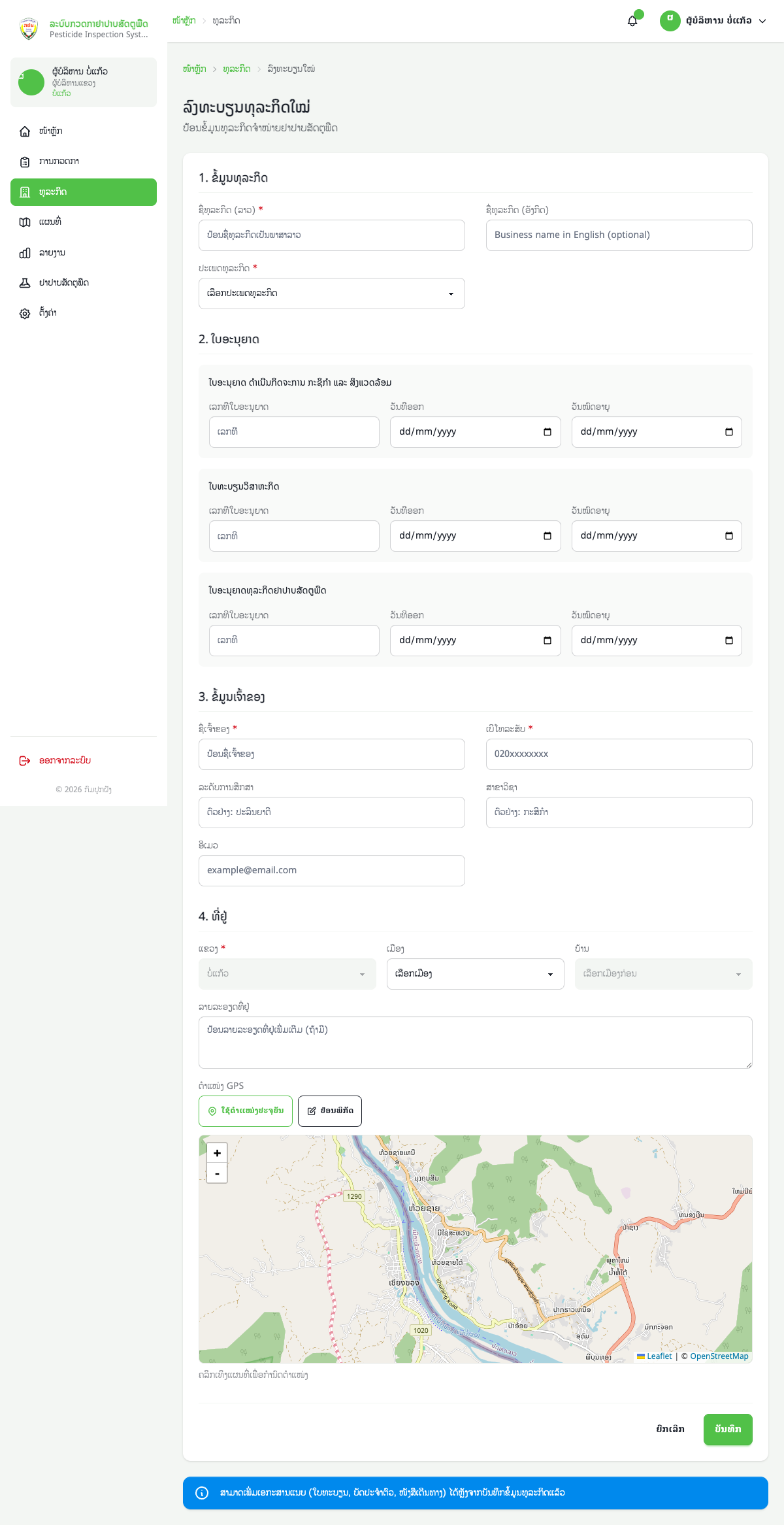Image resolution: width=784 pixels, height=1525 pixels.
Task: Expand the district selection dropdown
Action: pos(475,974)
